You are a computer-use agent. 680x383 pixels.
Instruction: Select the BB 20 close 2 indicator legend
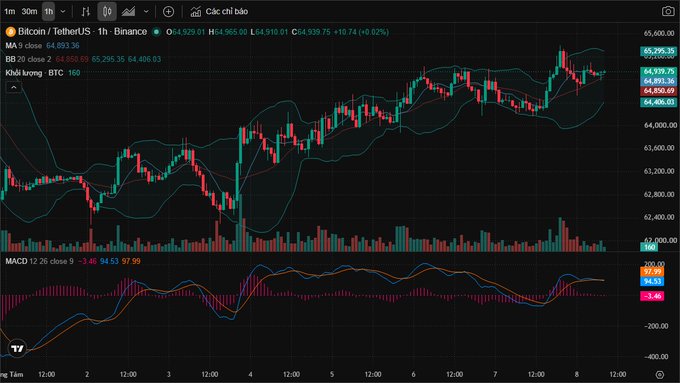[28, 59]
